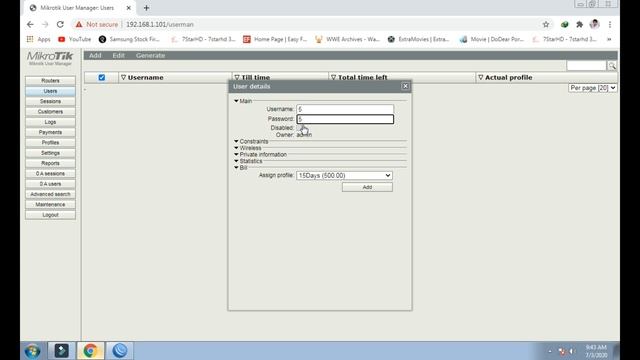Screen dimensions: 640x360
Task: Open the Profiles section
Action: click(x=50, y=142)
